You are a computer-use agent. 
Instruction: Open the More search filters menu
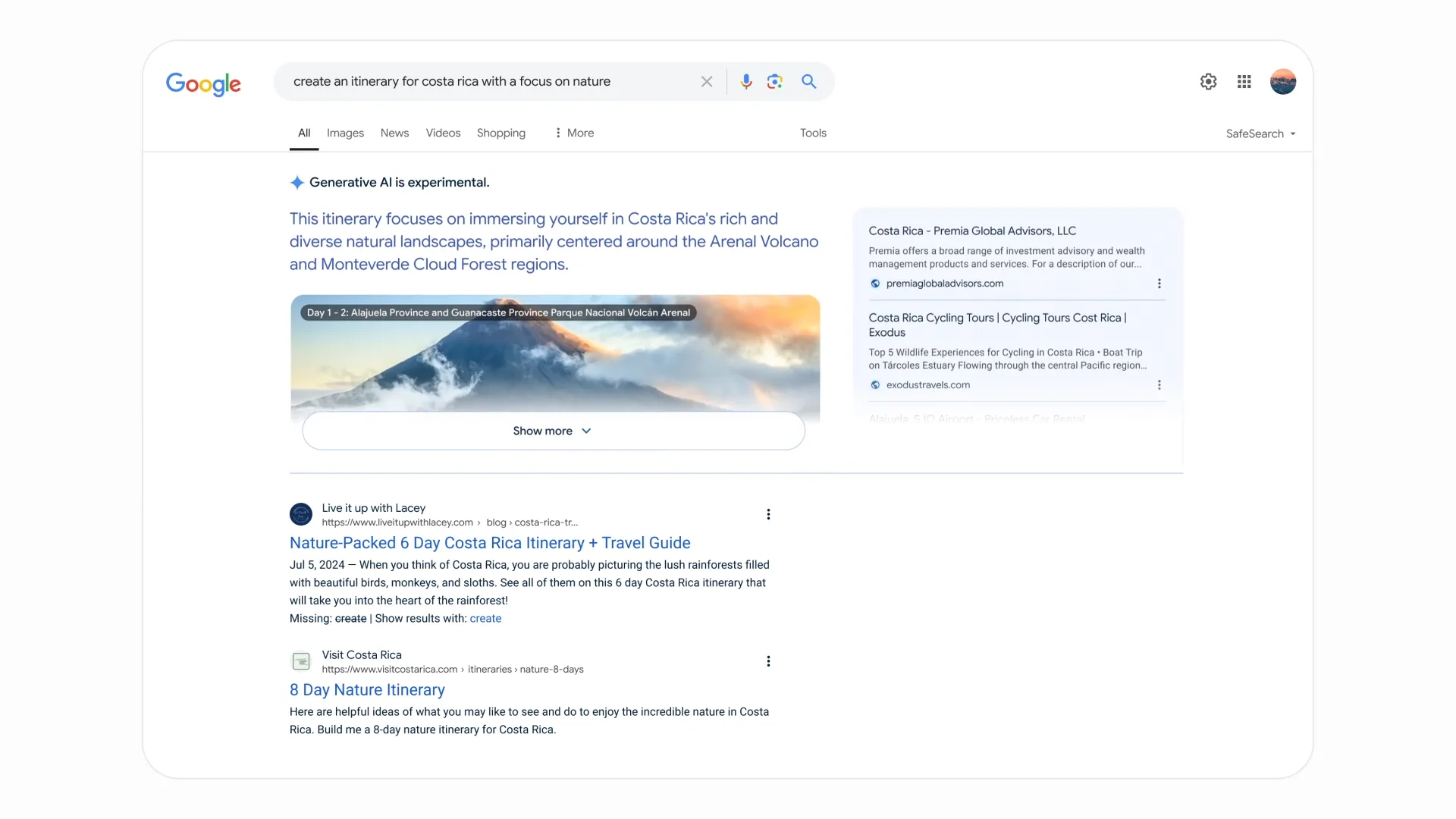574,133
